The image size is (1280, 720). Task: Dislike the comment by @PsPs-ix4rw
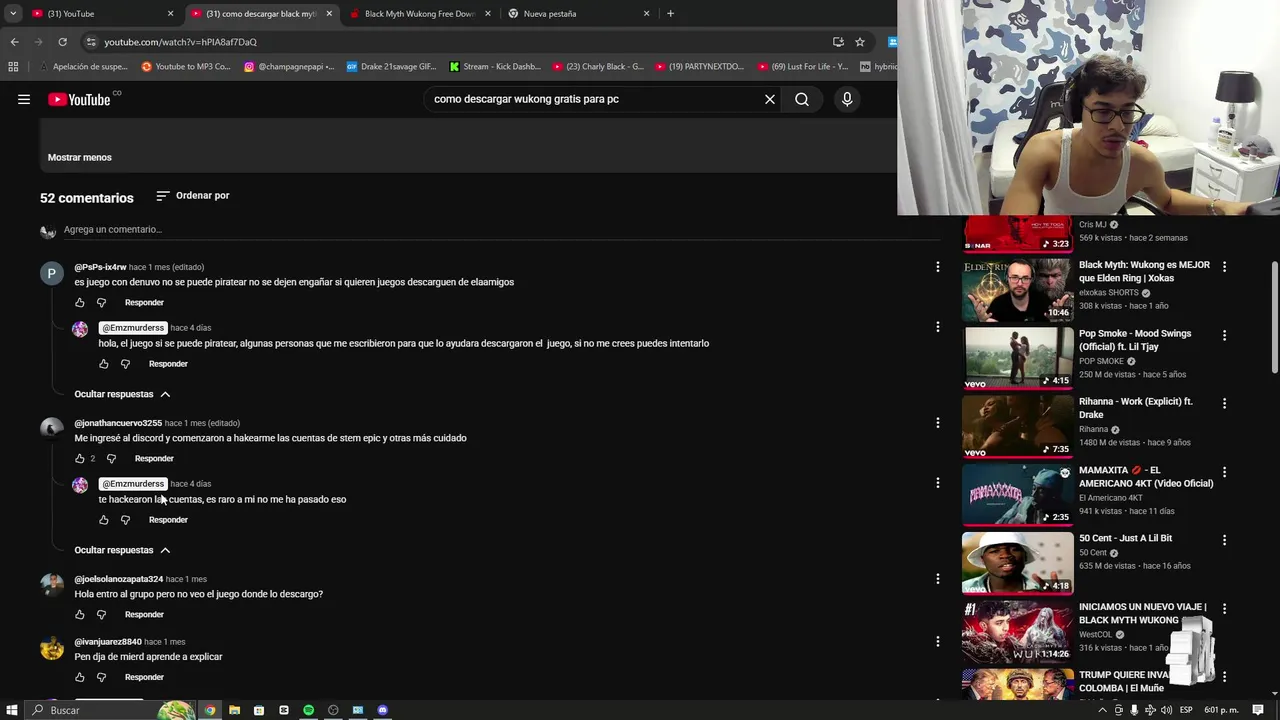(101, 302)
